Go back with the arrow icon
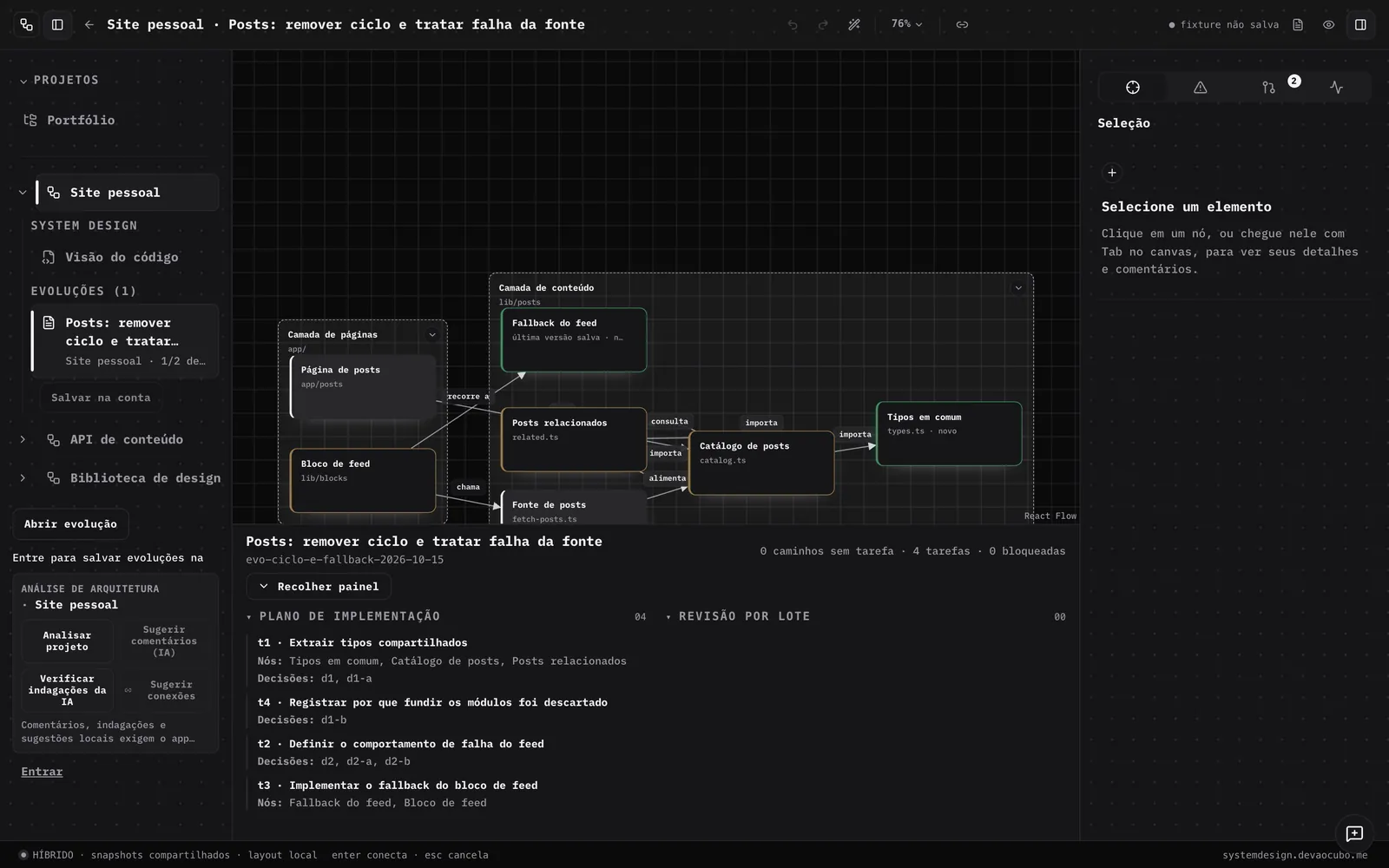1389x868 pixels. click(89, 24)
